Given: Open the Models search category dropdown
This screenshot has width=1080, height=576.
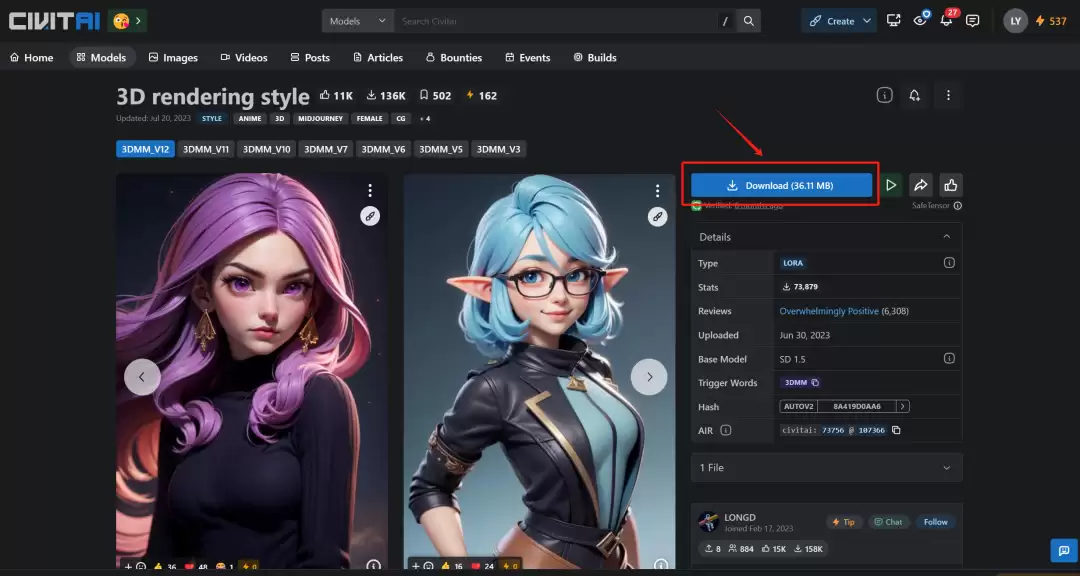Looking at the screenshot, I should point(357,21).
